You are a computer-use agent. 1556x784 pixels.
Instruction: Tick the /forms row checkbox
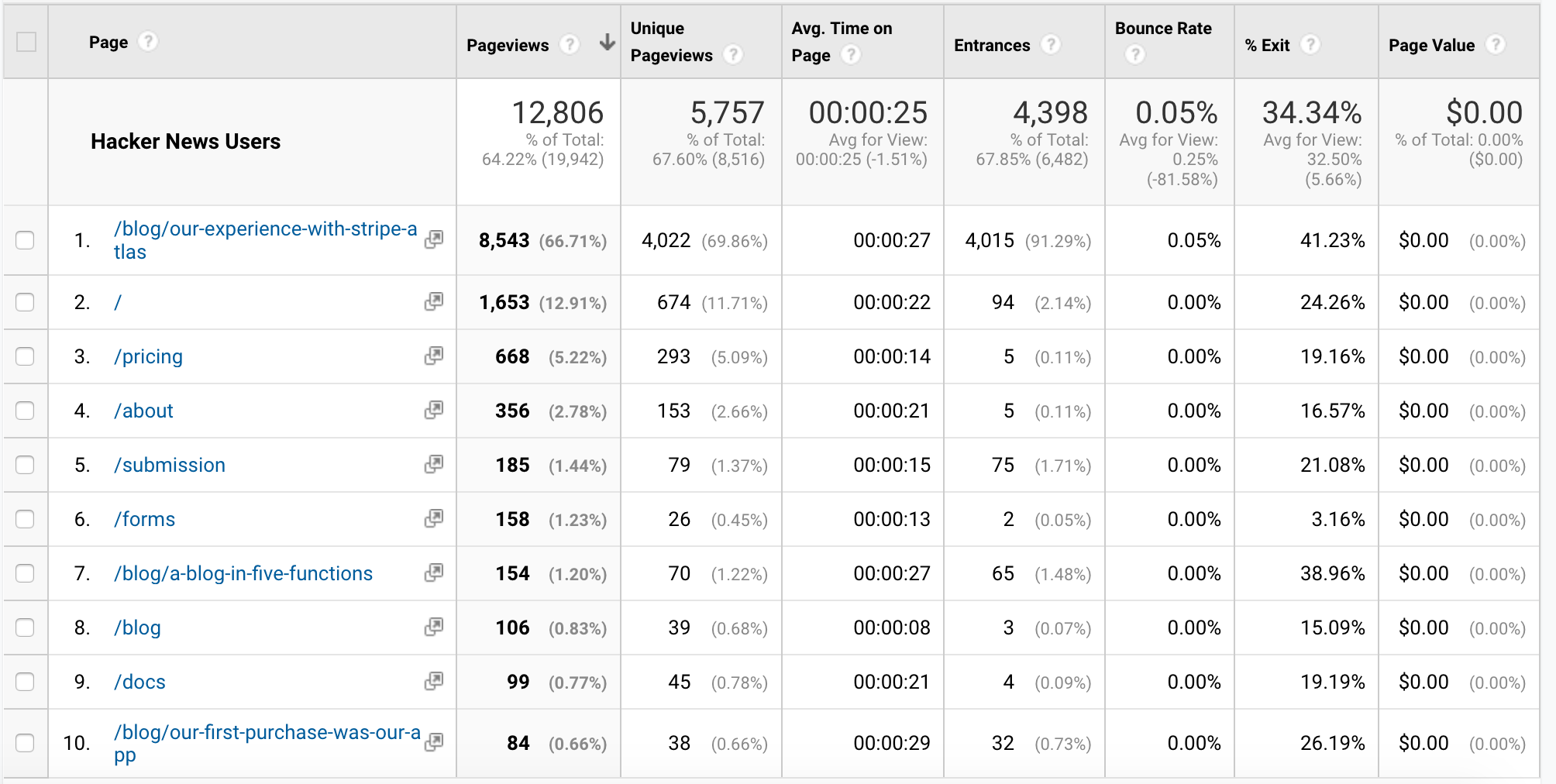coord(26,519)
